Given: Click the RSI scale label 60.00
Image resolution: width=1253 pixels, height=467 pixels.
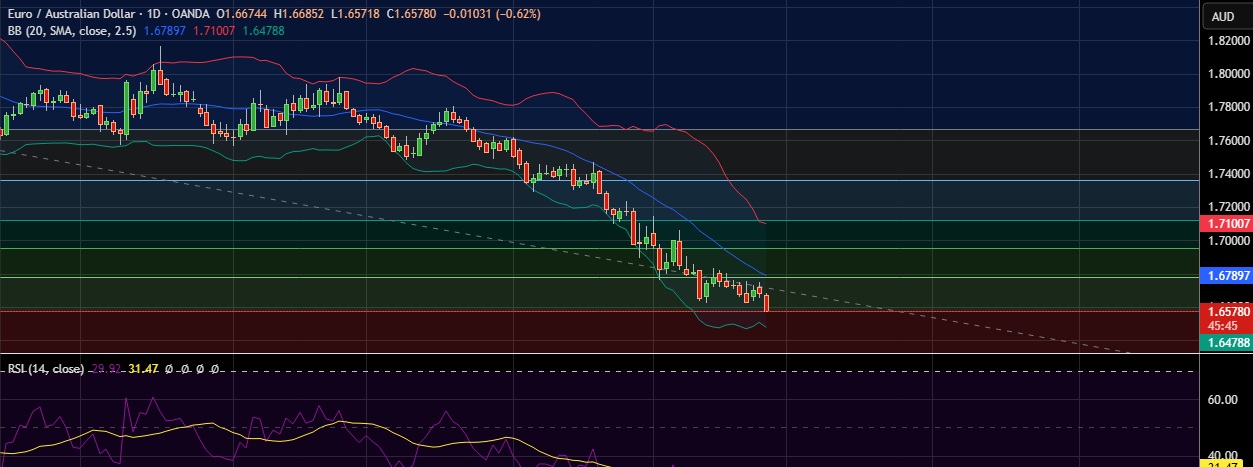Looking at the screenshot, I should coord(1222,400).
